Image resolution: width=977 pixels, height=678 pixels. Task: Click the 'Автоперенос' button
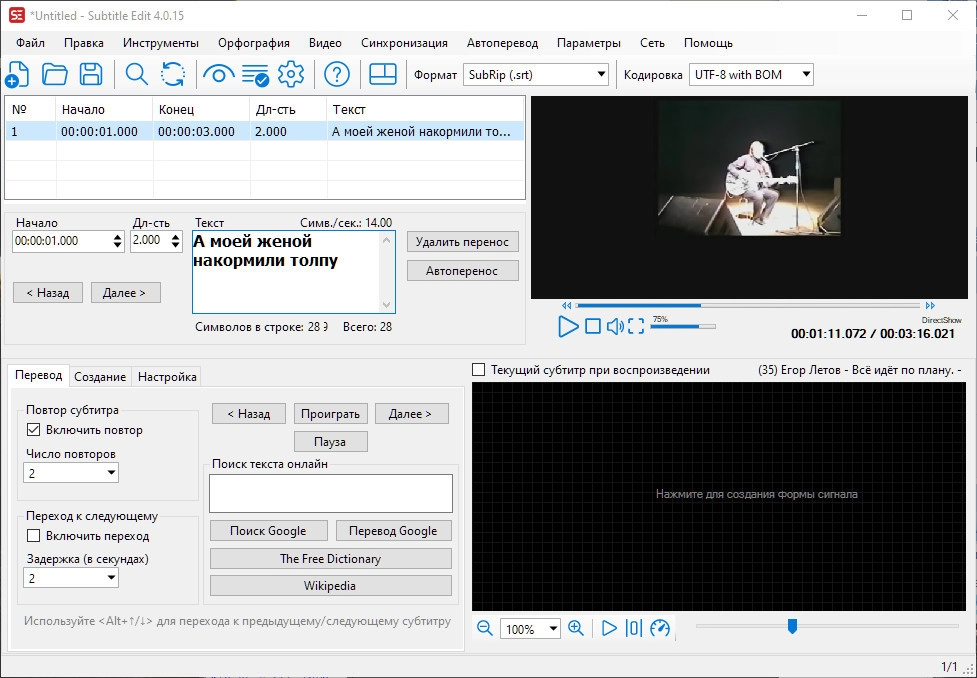(x=463, y=271)
